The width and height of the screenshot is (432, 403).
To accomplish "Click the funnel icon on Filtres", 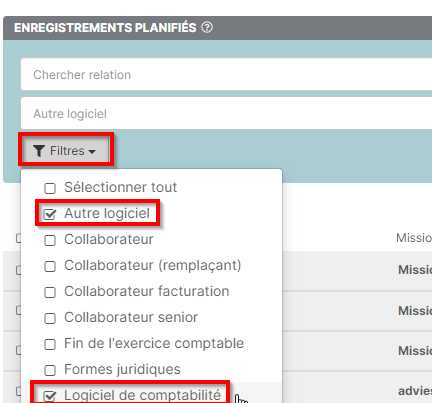I will point(39,151).
